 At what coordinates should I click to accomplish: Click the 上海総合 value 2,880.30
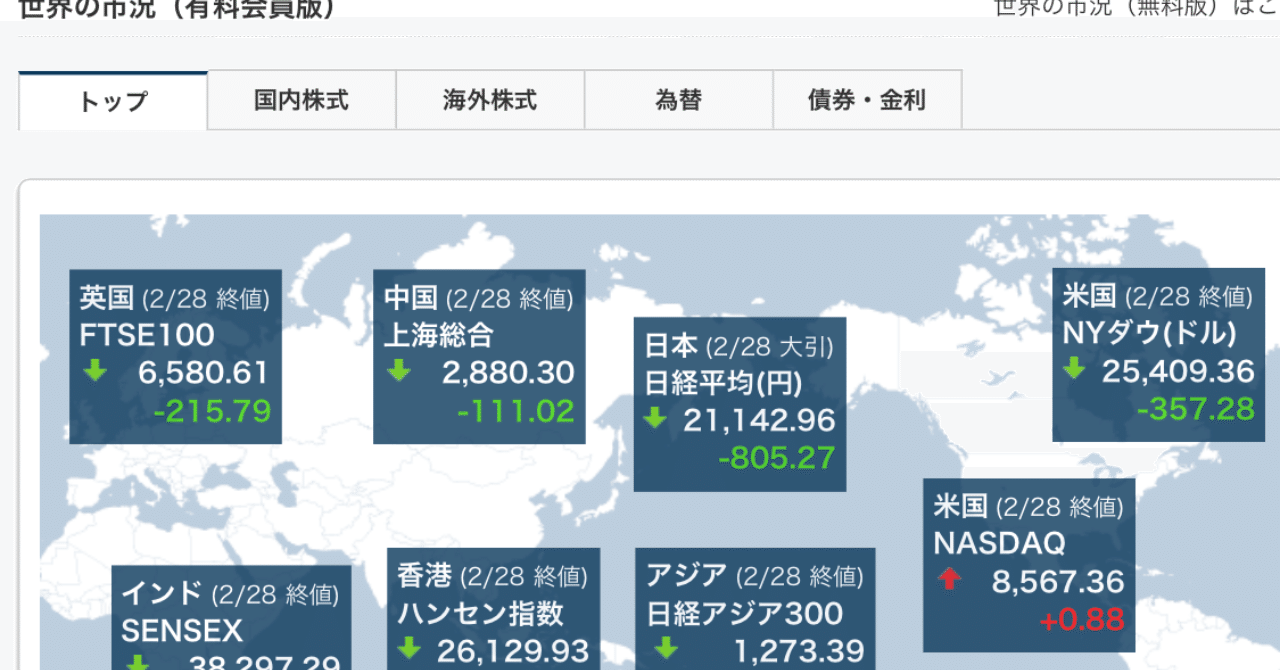click(x=508, y=373)
